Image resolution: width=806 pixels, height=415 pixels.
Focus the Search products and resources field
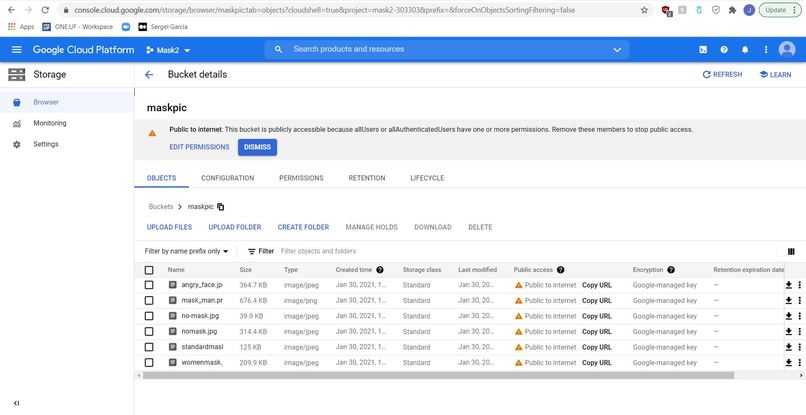[x=447, y=49]
